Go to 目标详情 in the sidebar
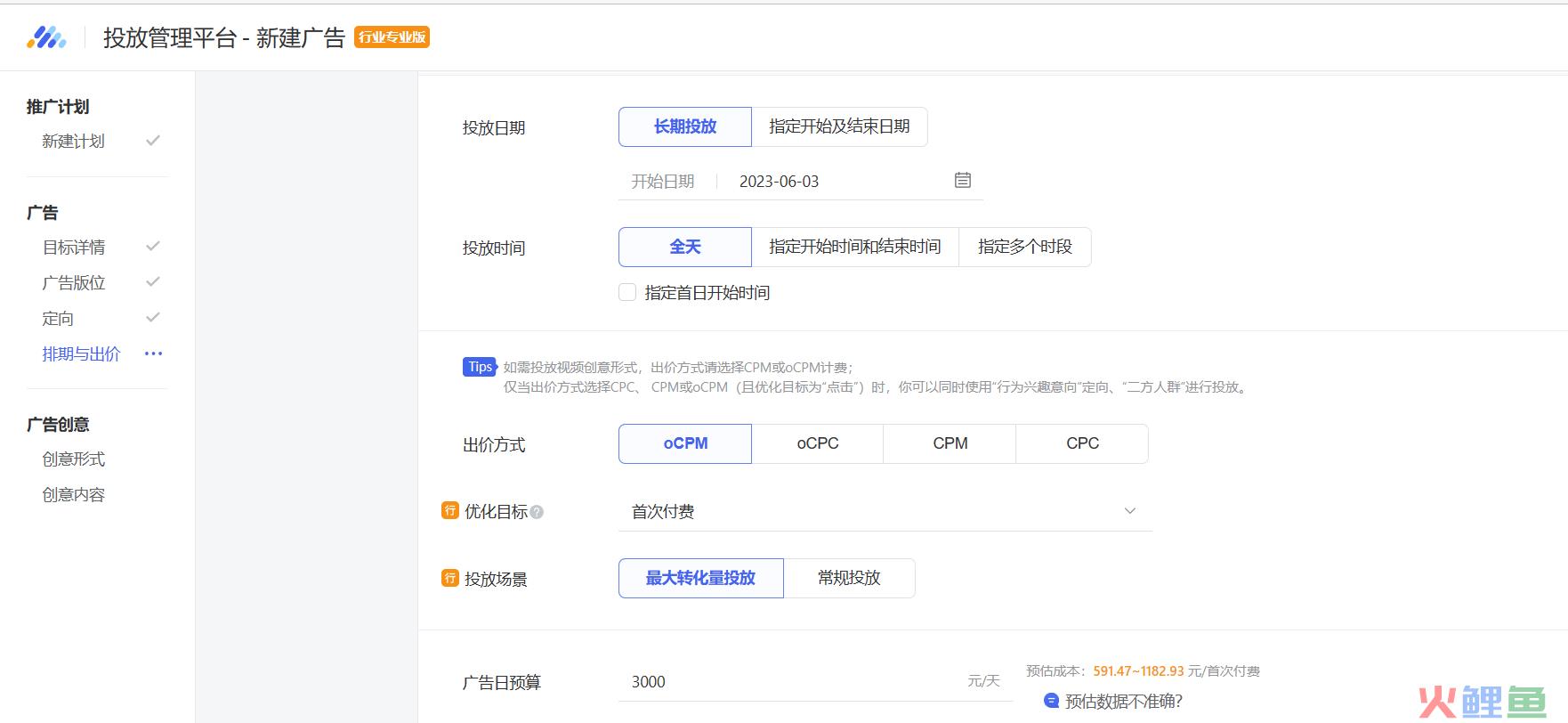 pos(74,248)
